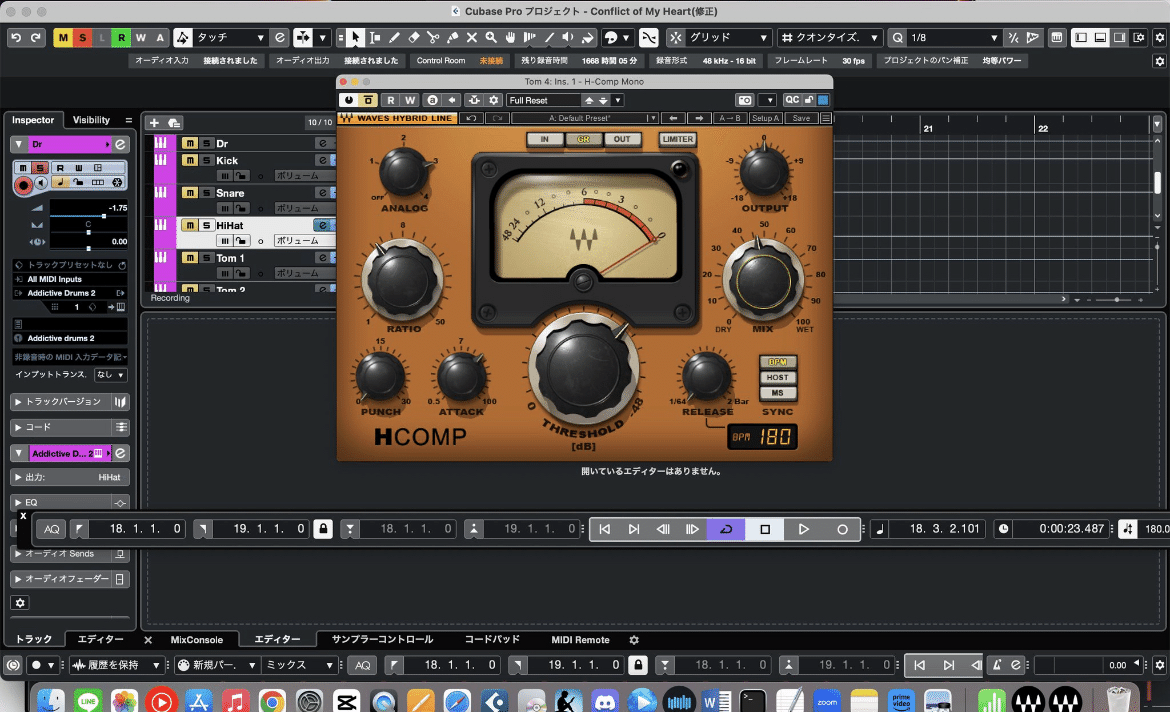
Task: Solo the Tom 1 track
Action: pyautogui.click(x=207, y=258)
